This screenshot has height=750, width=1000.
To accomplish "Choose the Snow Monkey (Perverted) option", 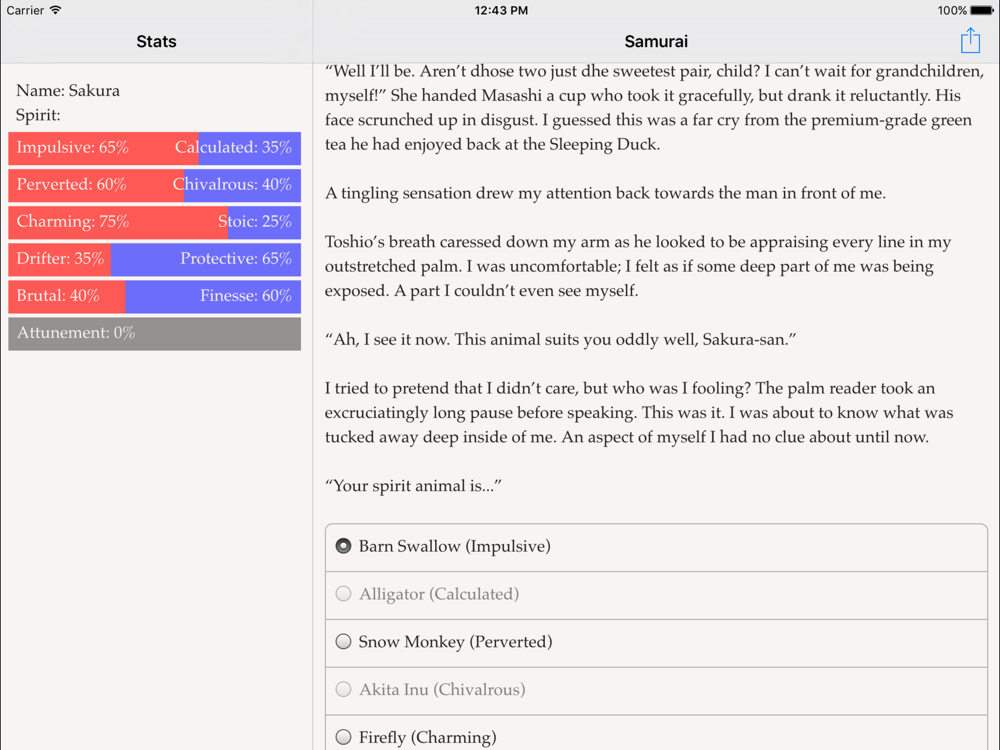I will point(656,643).
